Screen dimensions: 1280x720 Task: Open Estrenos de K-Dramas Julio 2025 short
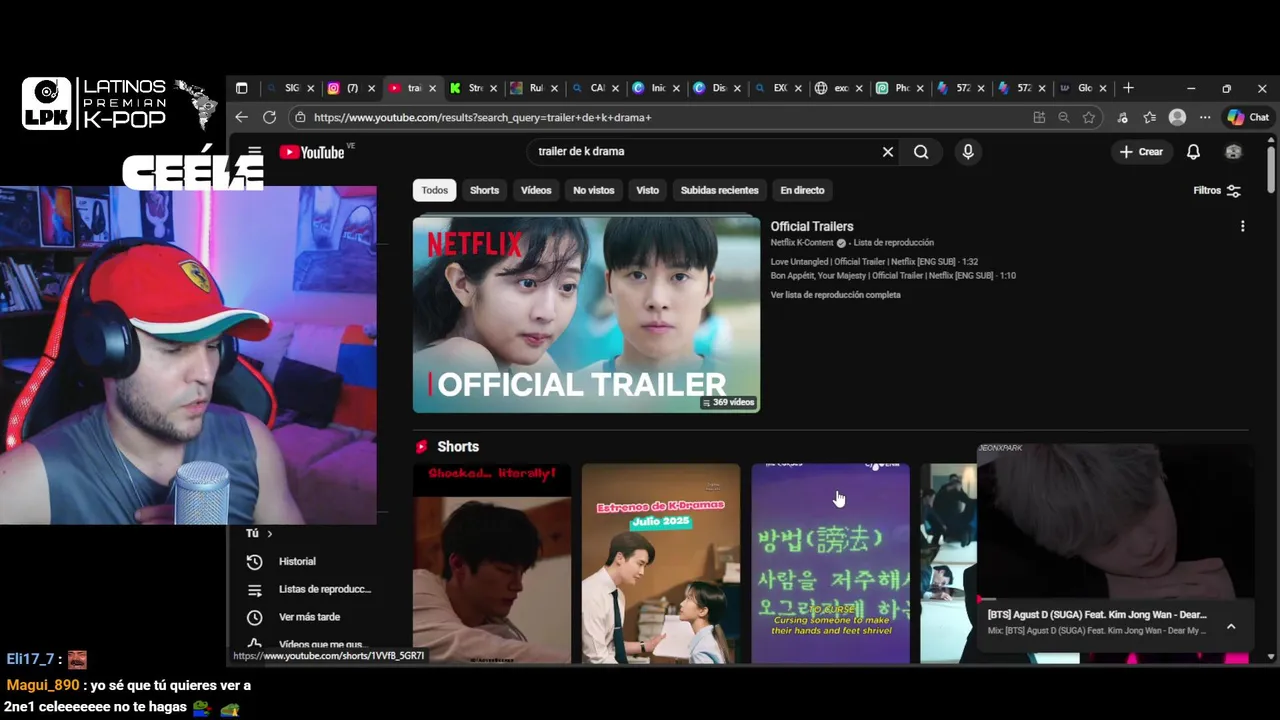661,563
